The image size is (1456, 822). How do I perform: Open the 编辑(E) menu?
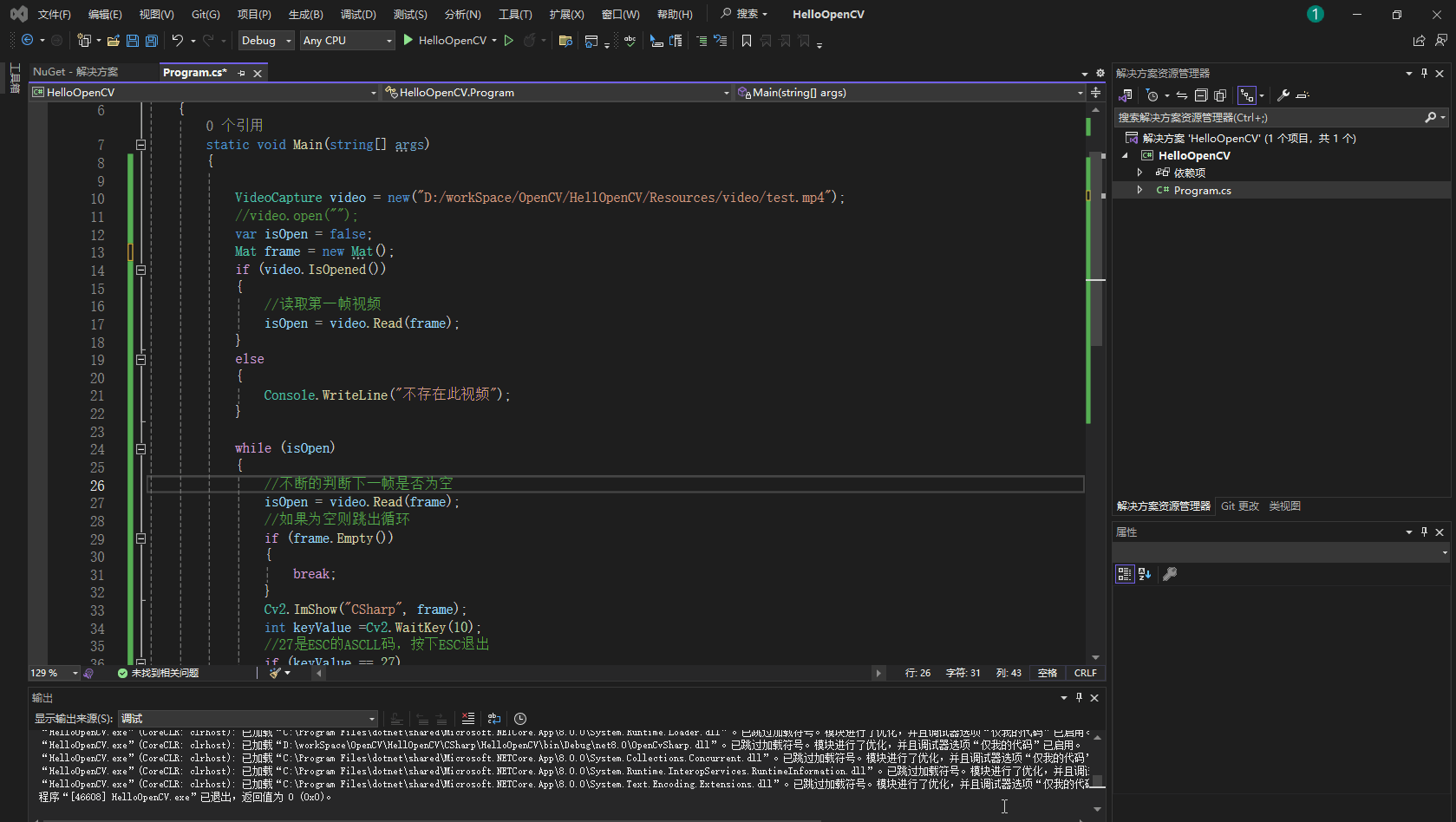(105, 14)
